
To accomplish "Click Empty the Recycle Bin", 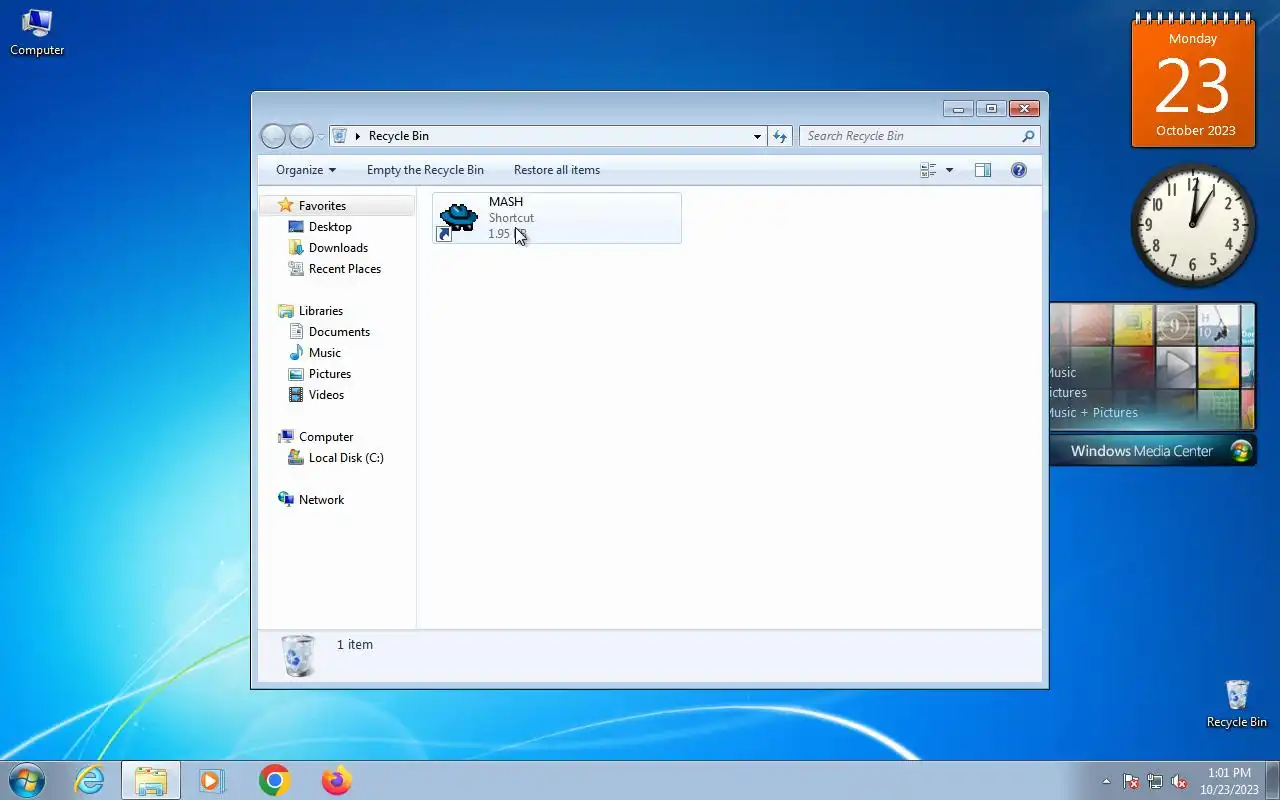I will pyautogui.click(x=425, y=170).
